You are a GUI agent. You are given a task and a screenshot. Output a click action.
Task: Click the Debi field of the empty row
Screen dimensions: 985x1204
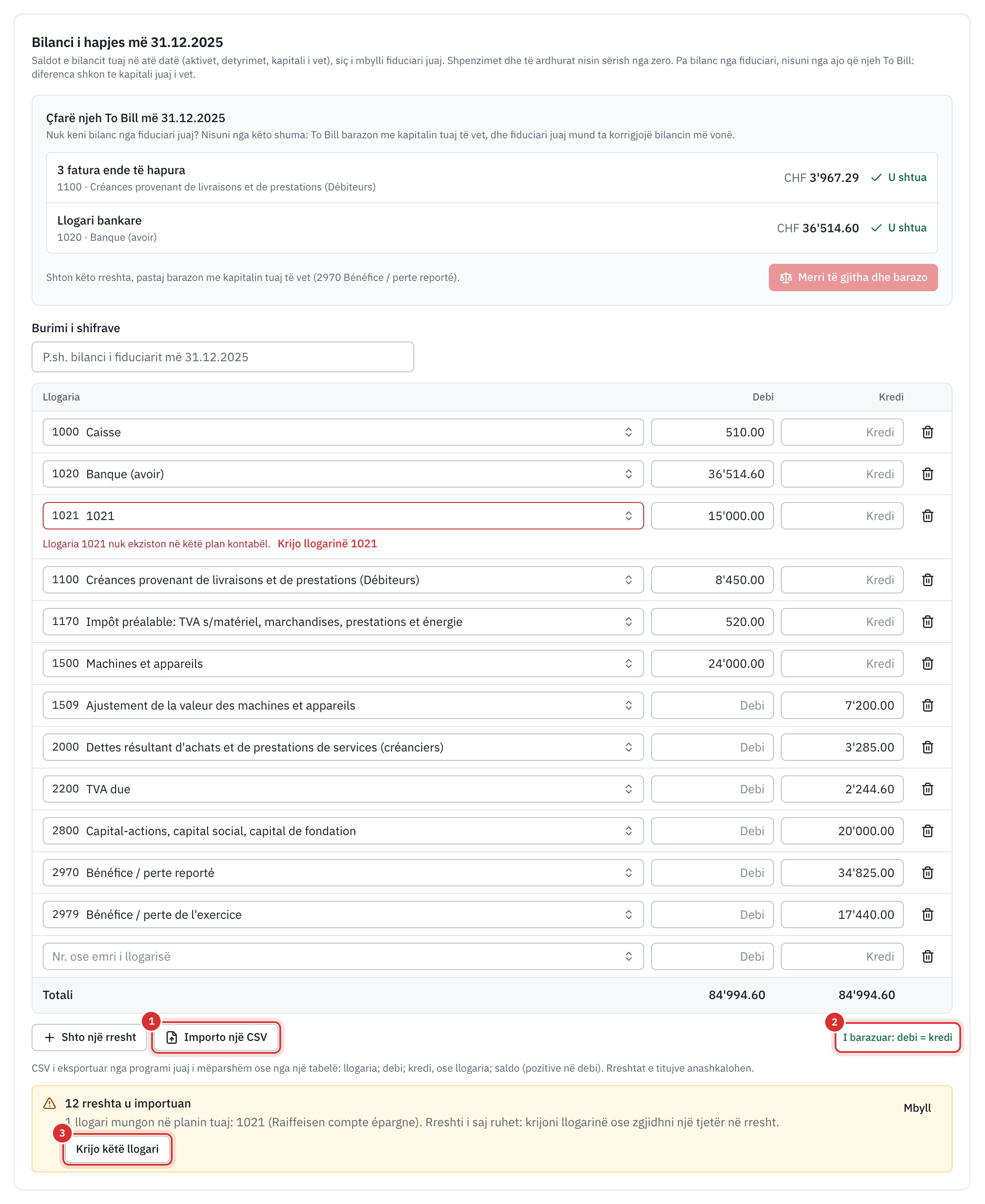[712, 957]
